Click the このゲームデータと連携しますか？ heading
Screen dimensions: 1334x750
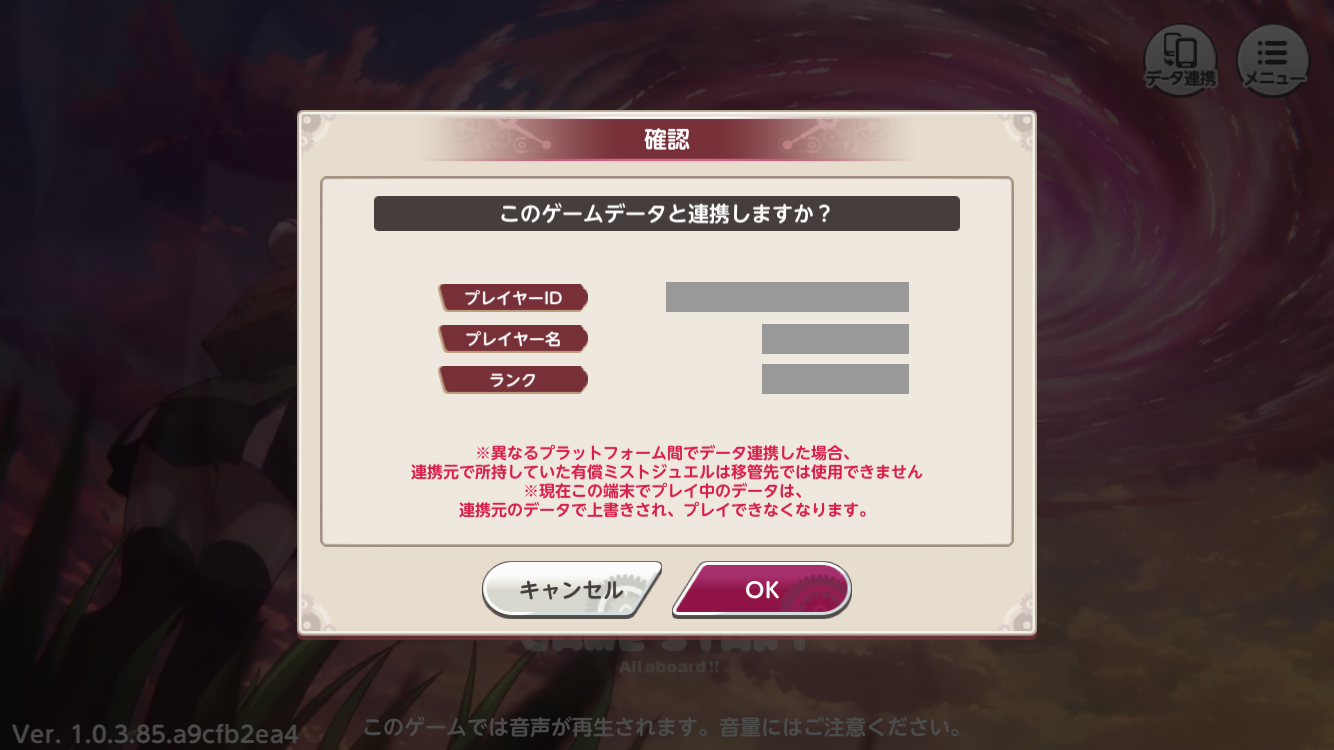pos(667,213)
